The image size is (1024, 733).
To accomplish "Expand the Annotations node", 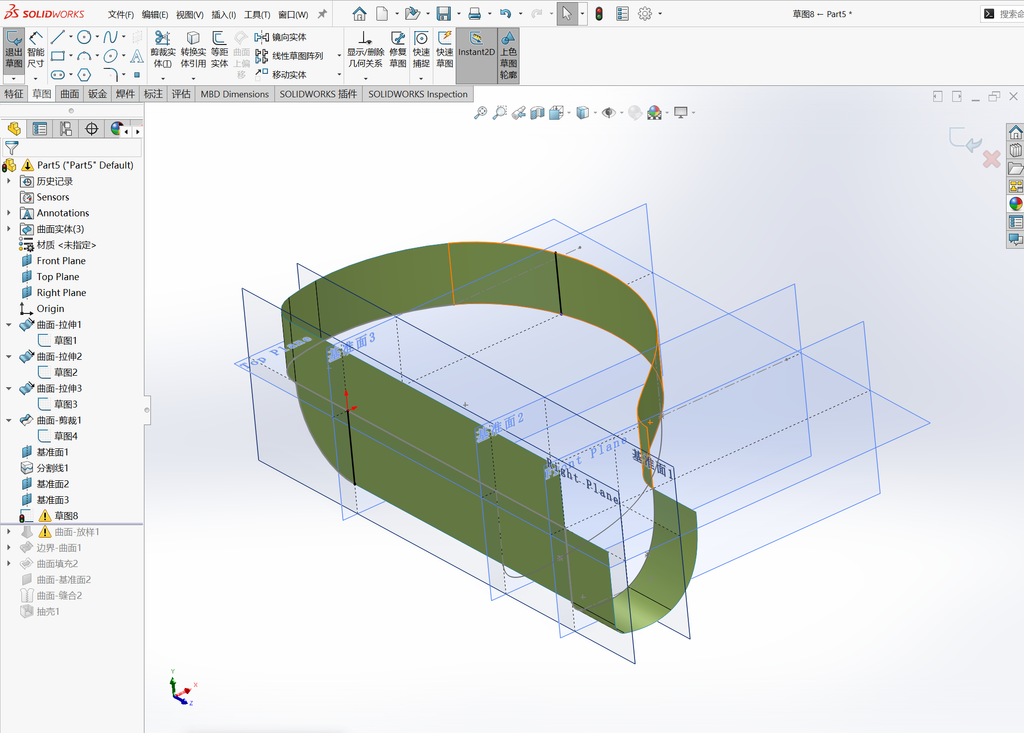I will (8, 213).
